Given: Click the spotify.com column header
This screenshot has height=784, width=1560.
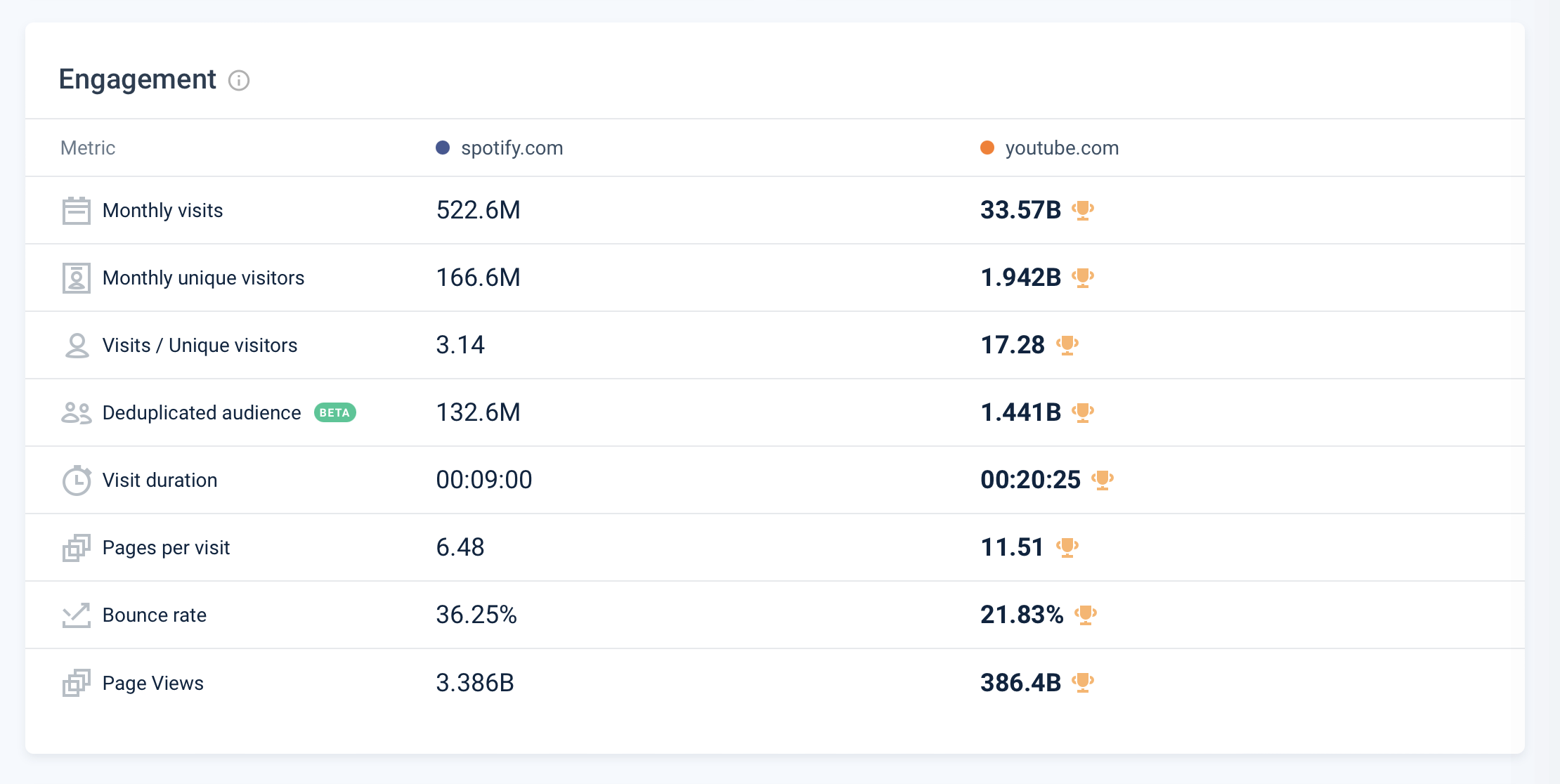Looking at the screenshot, I should [x=512, y=148].
